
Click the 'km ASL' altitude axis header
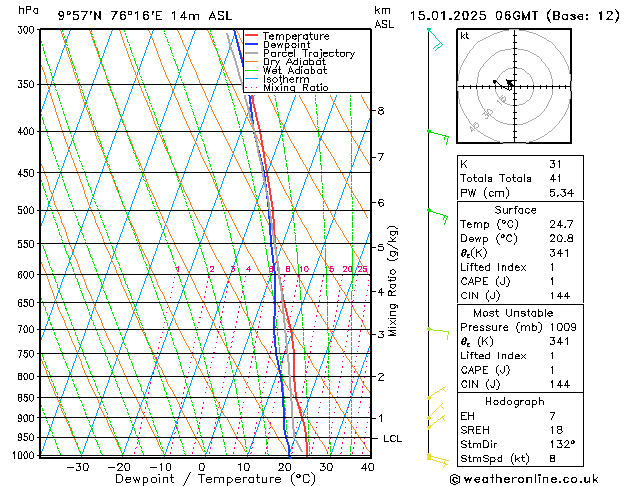coord(384,17)
